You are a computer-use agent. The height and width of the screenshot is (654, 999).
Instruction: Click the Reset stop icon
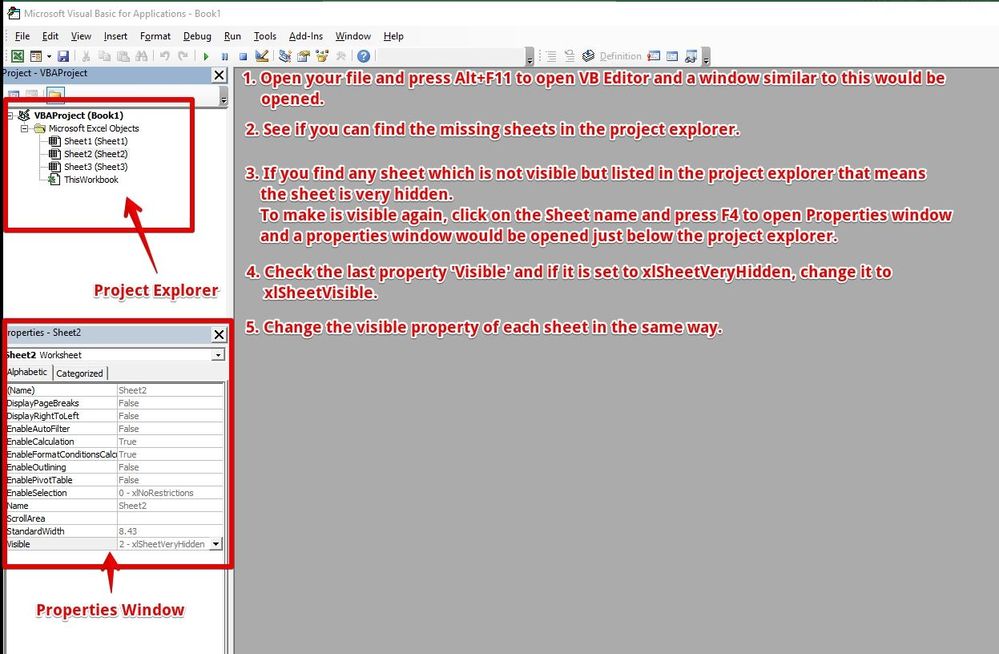tap(243, 56)
